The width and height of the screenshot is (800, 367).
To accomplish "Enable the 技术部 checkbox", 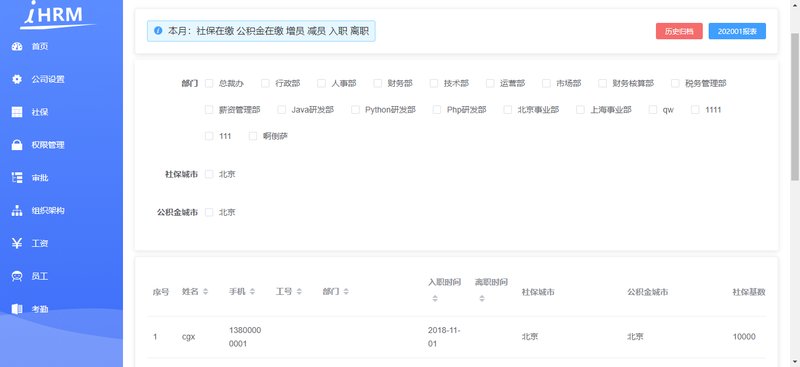I will point(434,83).
